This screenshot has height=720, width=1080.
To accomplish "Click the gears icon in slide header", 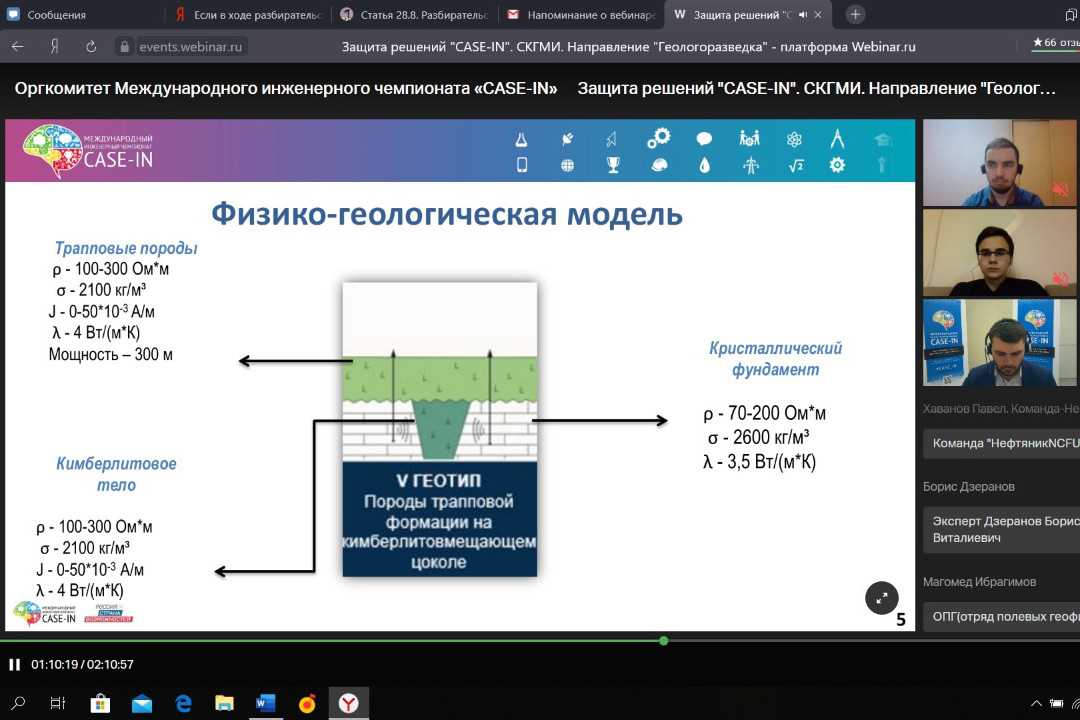I will 658,138.
